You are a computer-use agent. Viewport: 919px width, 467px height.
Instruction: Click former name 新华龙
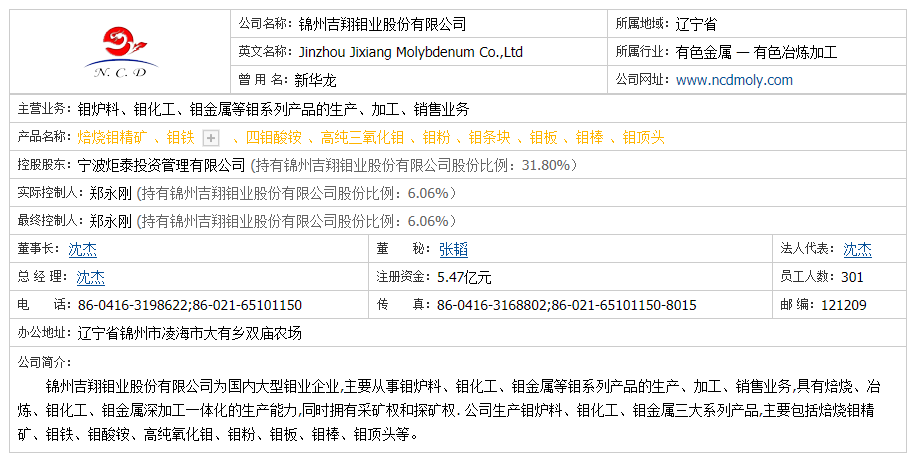click(315, 80)
